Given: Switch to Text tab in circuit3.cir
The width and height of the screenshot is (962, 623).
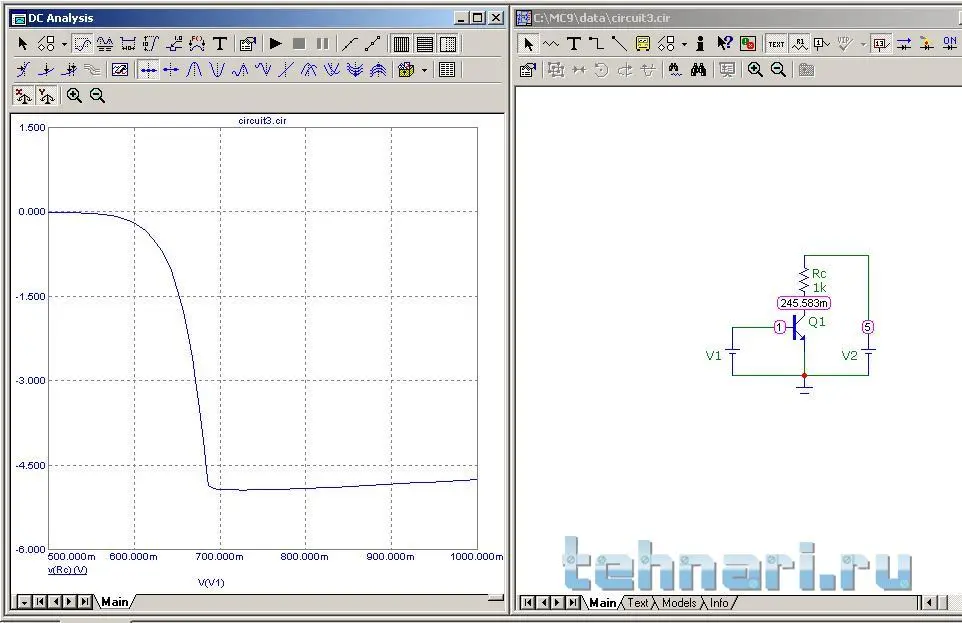Looking at the screenshot, I should [637, 603].
